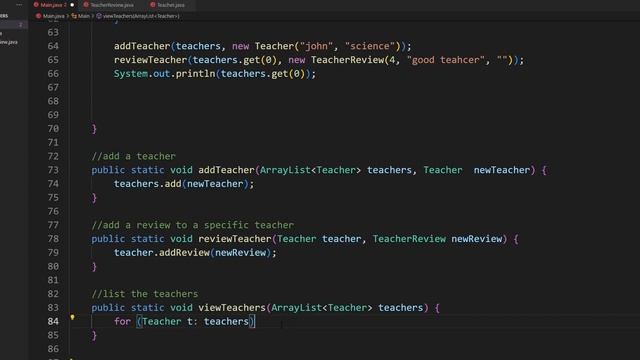The image size is (640, 360).
Task: Click "System.out.println" on line 66
Action: point(164,74)
